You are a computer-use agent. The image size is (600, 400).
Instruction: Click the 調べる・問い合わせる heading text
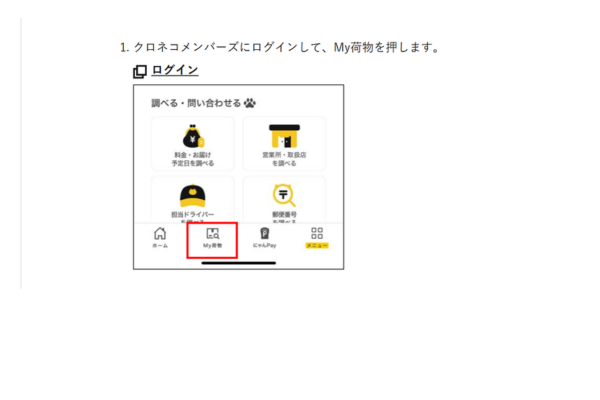point(196,103)
